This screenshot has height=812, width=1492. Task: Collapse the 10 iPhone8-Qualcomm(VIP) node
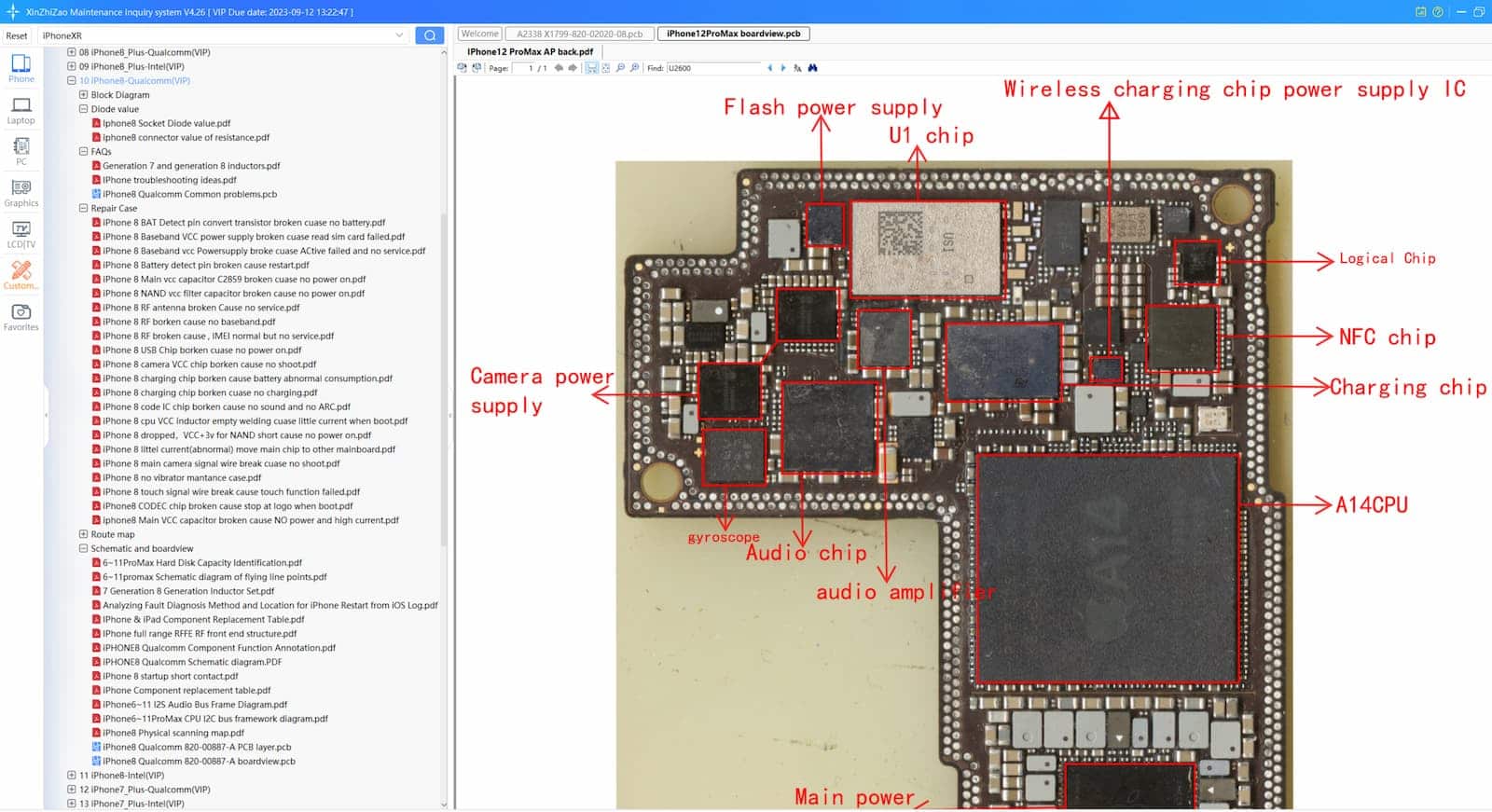point(72,81)
